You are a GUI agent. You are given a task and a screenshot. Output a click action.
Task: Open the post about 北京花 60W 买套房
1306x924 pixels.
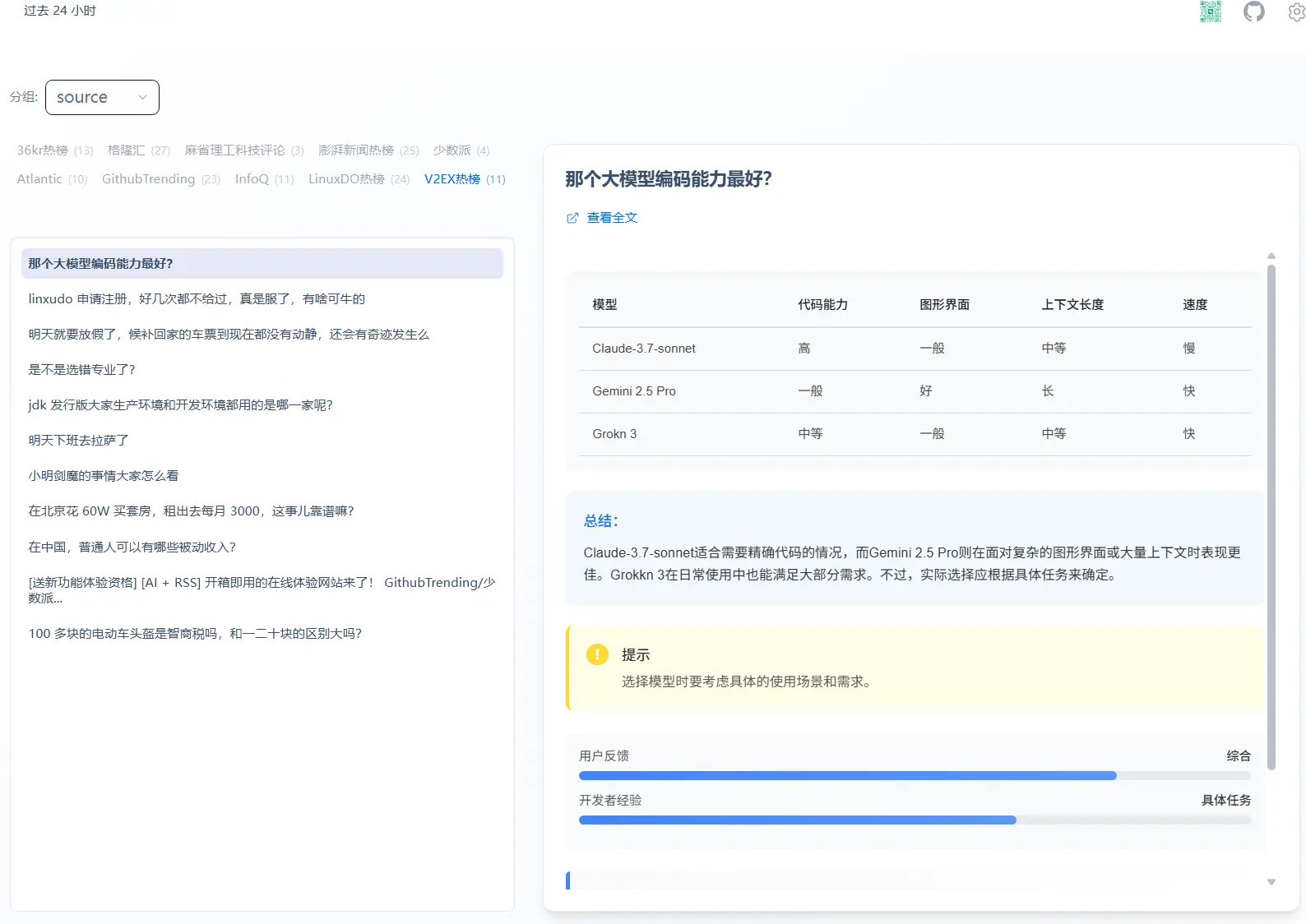pyautogui.click(x=262, y=511)
